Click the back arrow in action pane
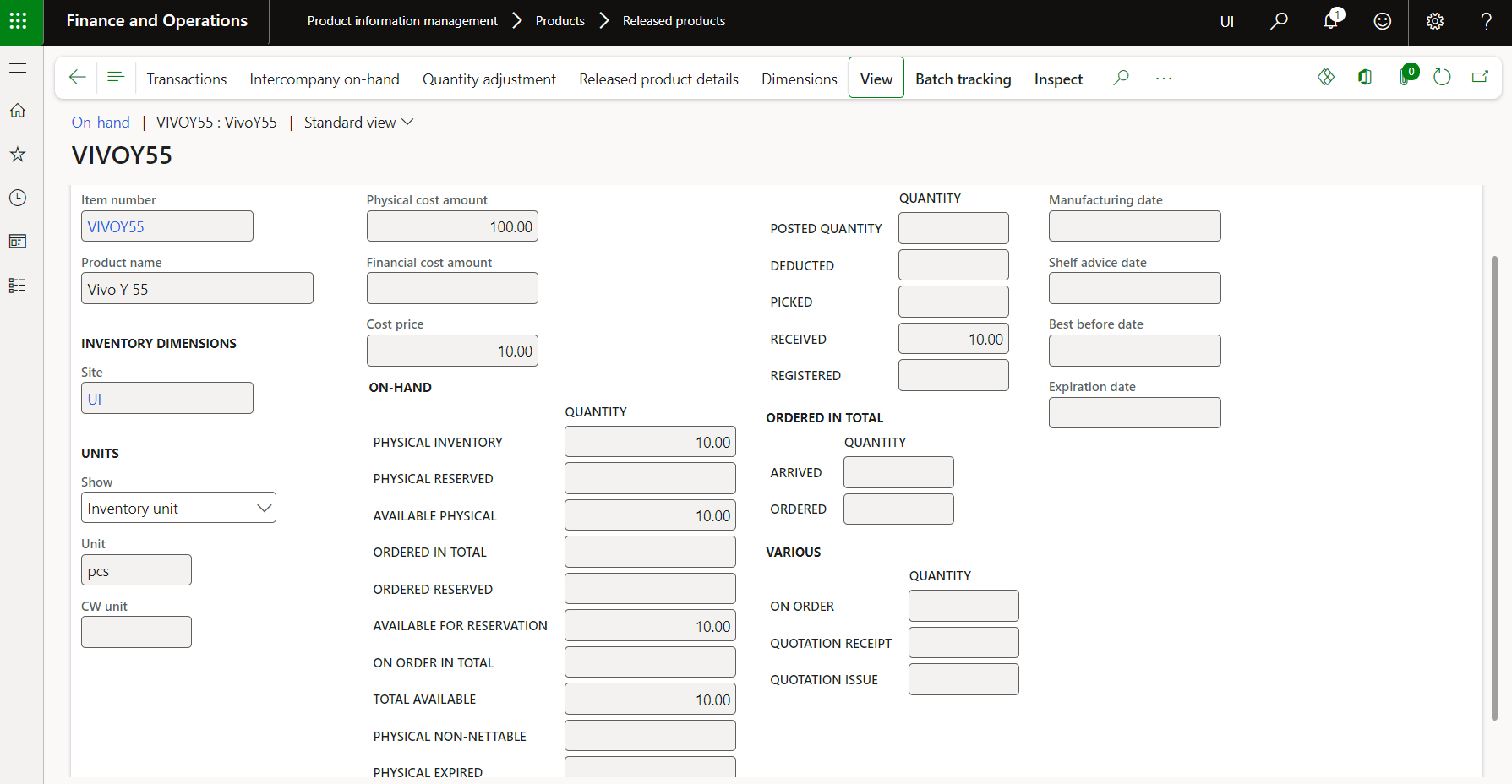The image size is (1512, 784). (77, 78)
